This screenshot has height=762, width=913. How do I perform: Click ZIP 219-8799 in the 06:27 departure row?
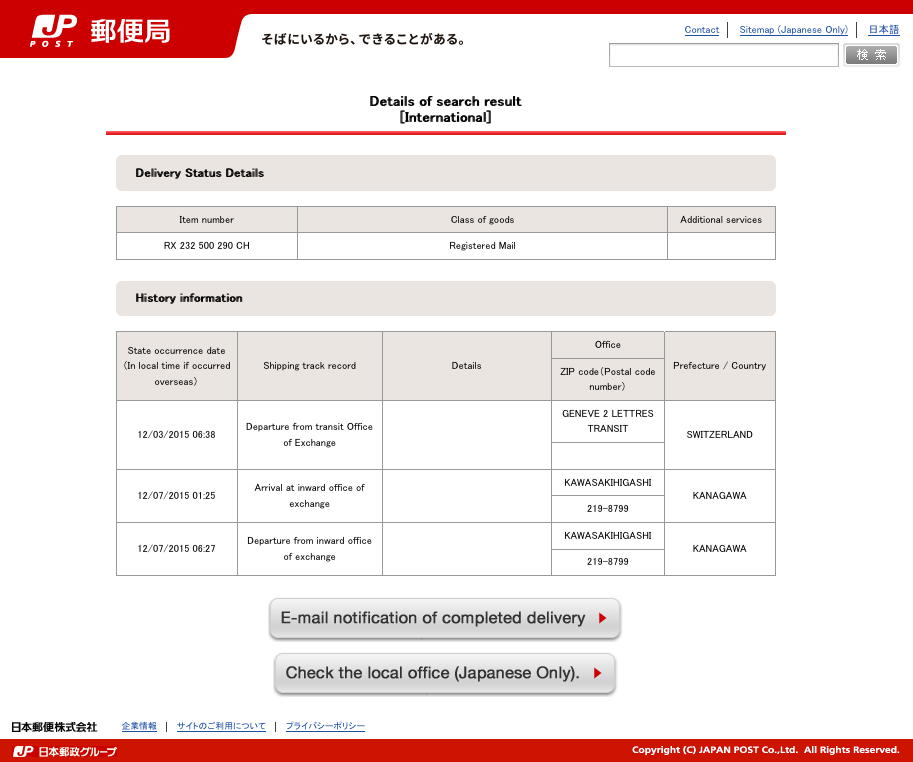click(607, 561)
